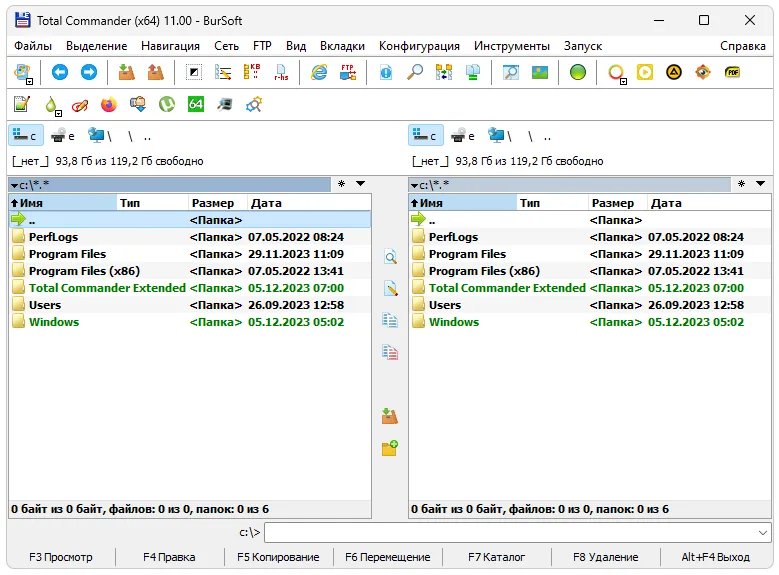Image resolution: width=779 pixels, height=575 pixels.
Task: Open dropdown arrow on red-yellow ring icon
Action: (623, 82)
